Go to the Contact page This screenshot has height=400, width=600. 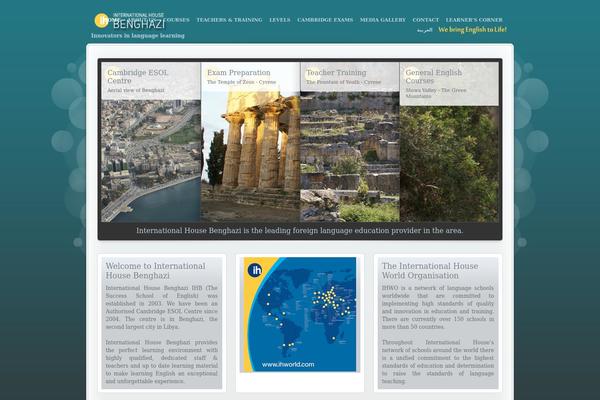click(426, 20)
